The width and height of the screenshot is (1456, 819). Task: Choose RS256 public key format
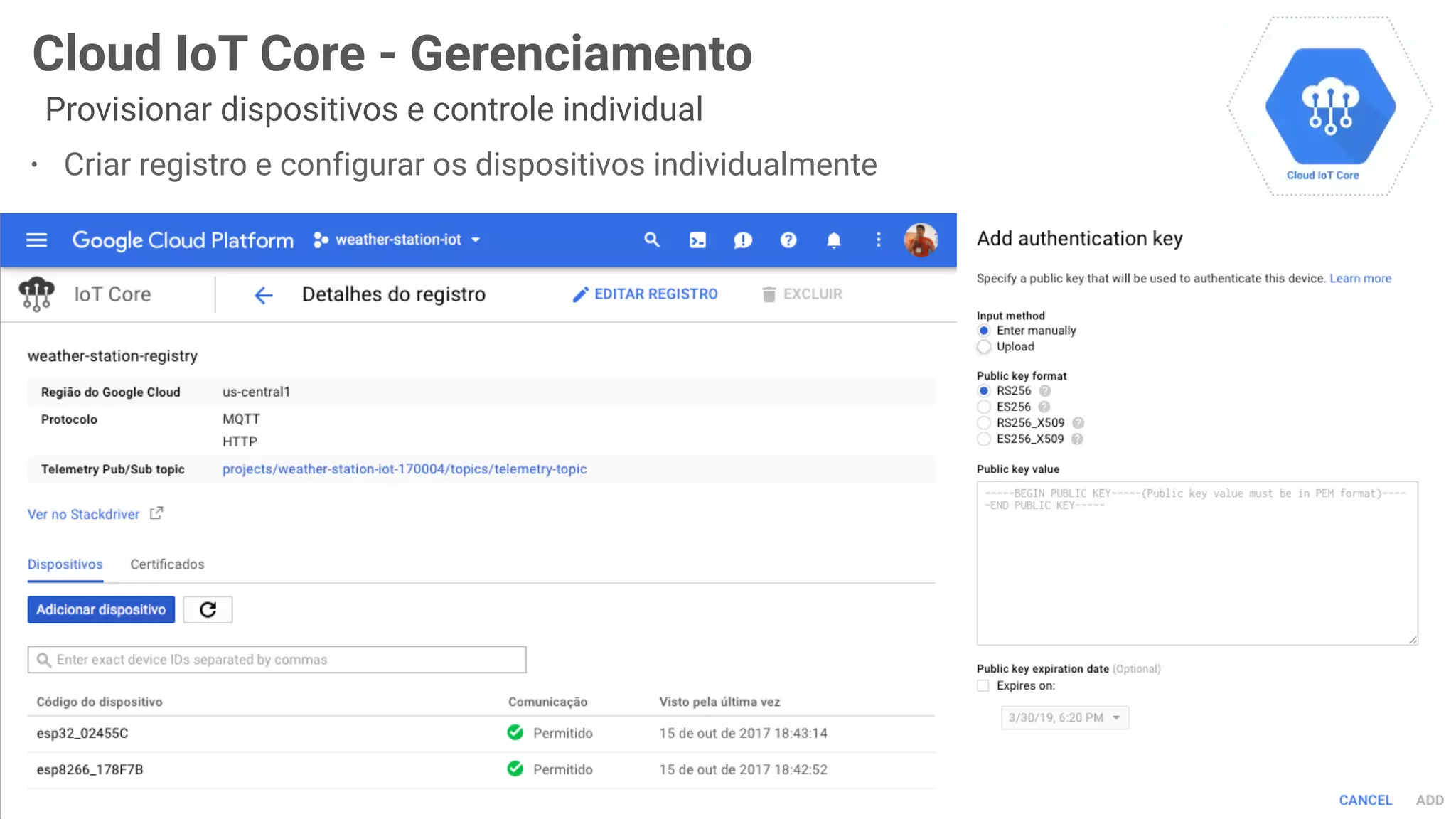click(984, 391)
